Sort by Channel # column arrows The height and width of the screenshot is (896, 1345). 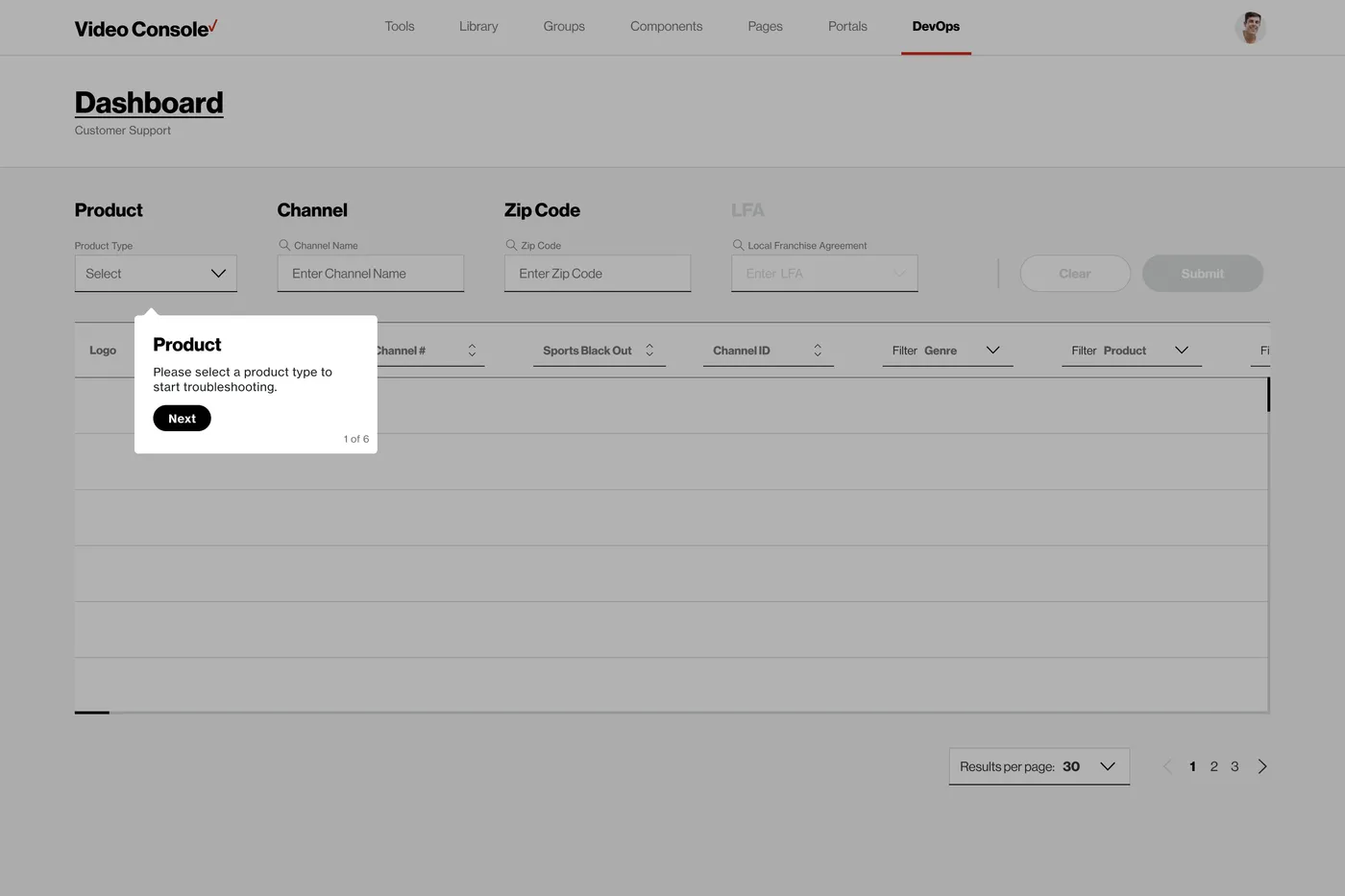472,351
